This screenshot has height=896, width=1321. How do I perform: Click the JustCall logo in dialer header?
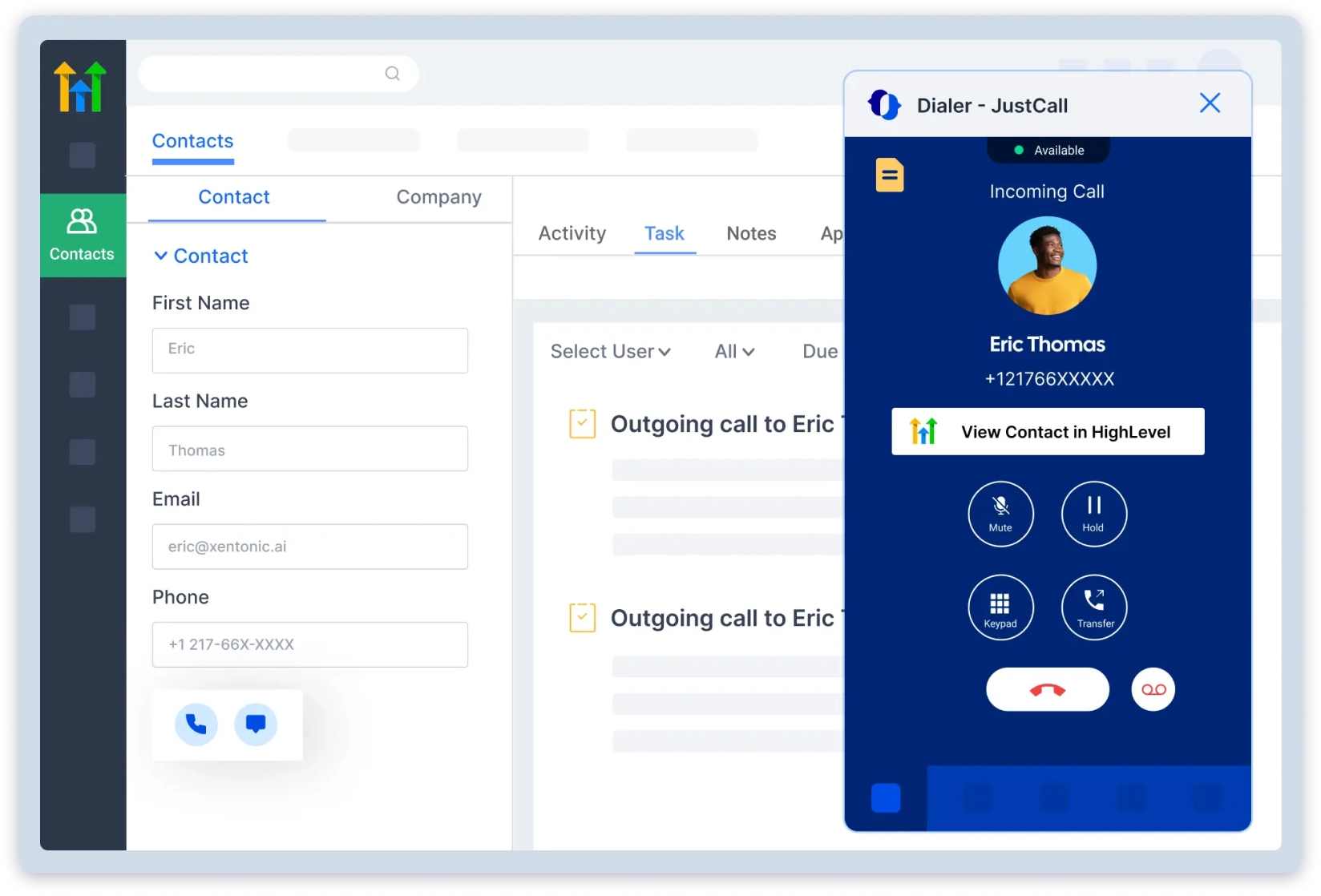[x=884, y=105]
